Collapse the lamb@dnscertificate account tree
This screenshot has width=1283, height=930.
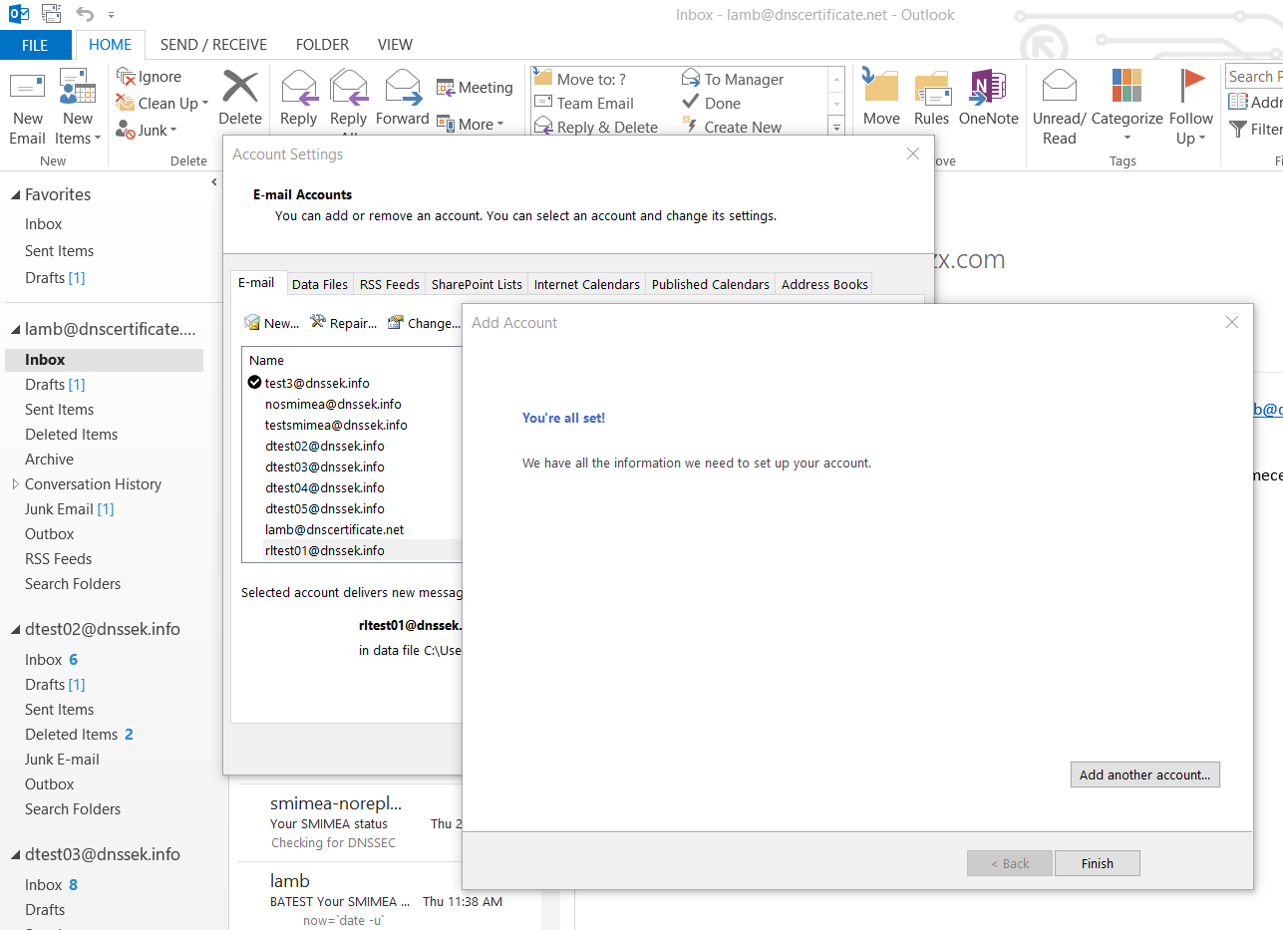point(15,329)
